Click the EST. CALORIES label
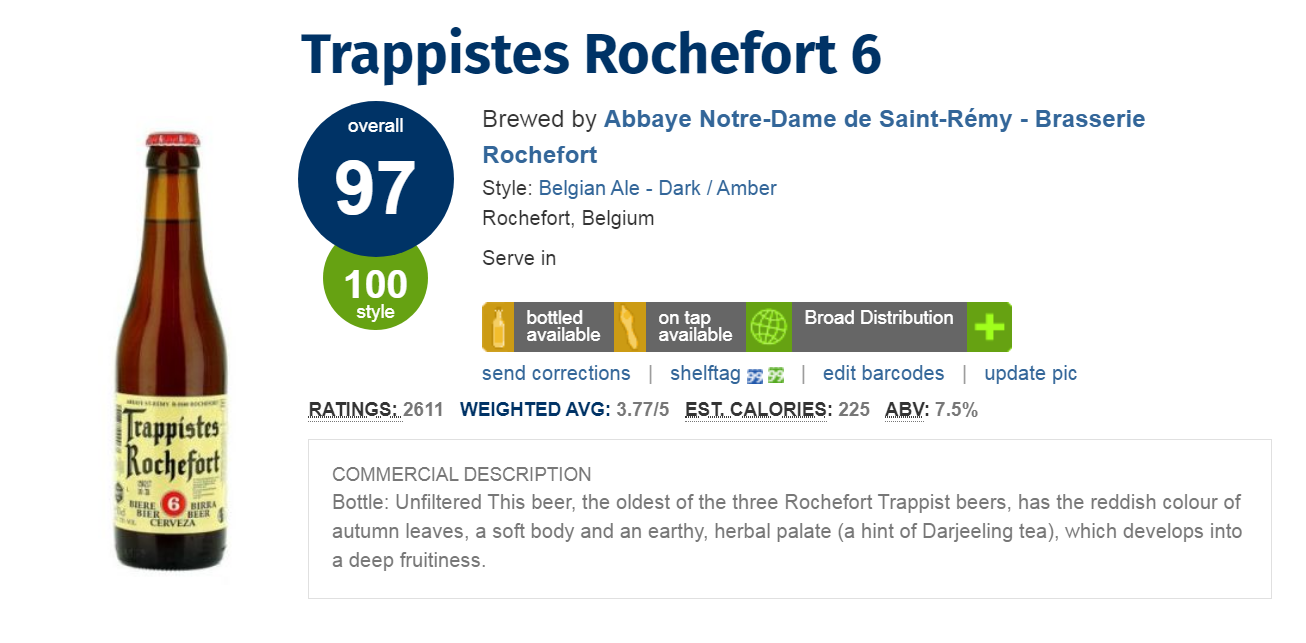1306x643 pixels. pyautogui.click(x=757, y=409)
